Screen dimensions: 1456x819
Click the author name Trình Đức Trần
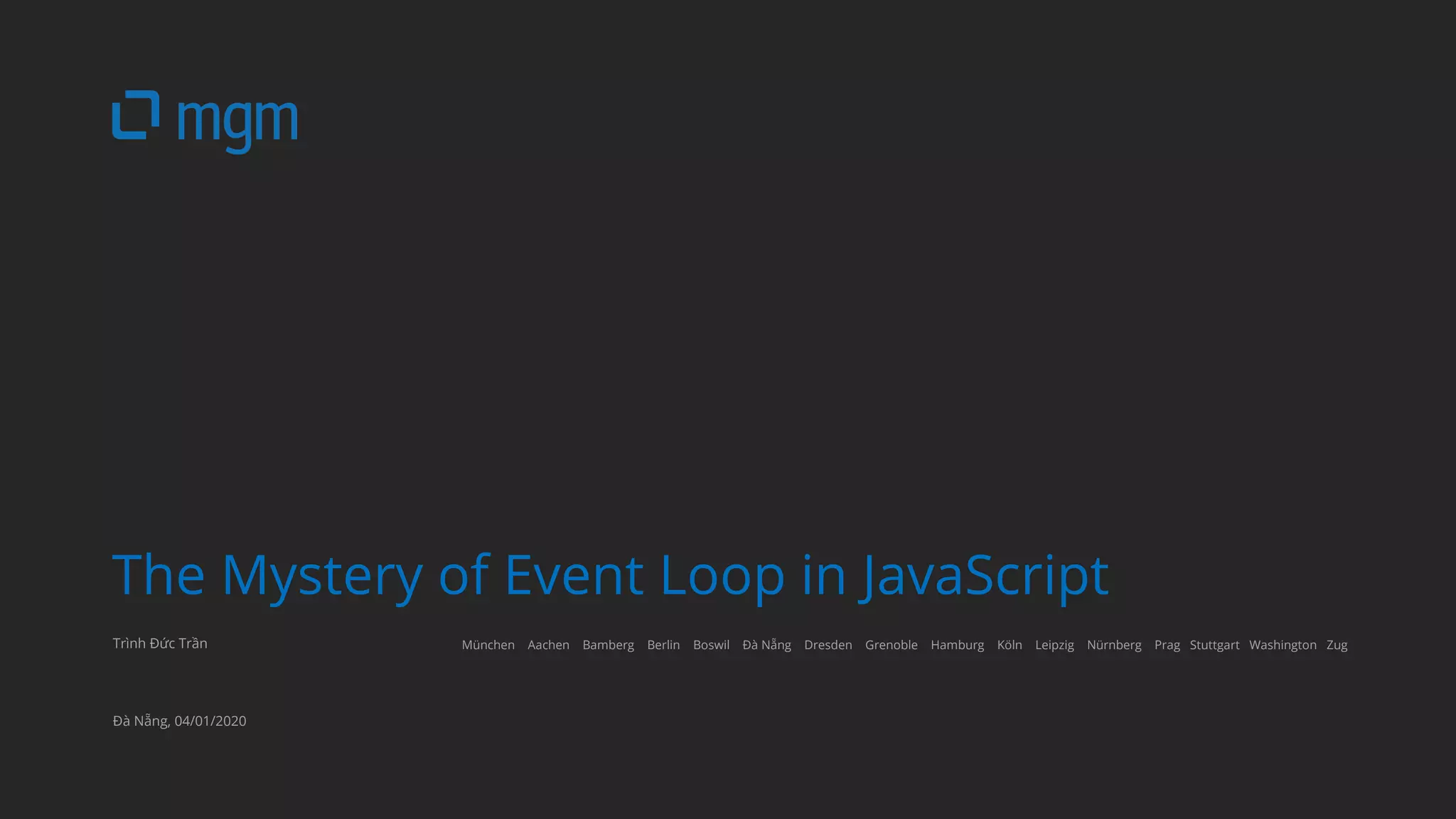(160, 643)
